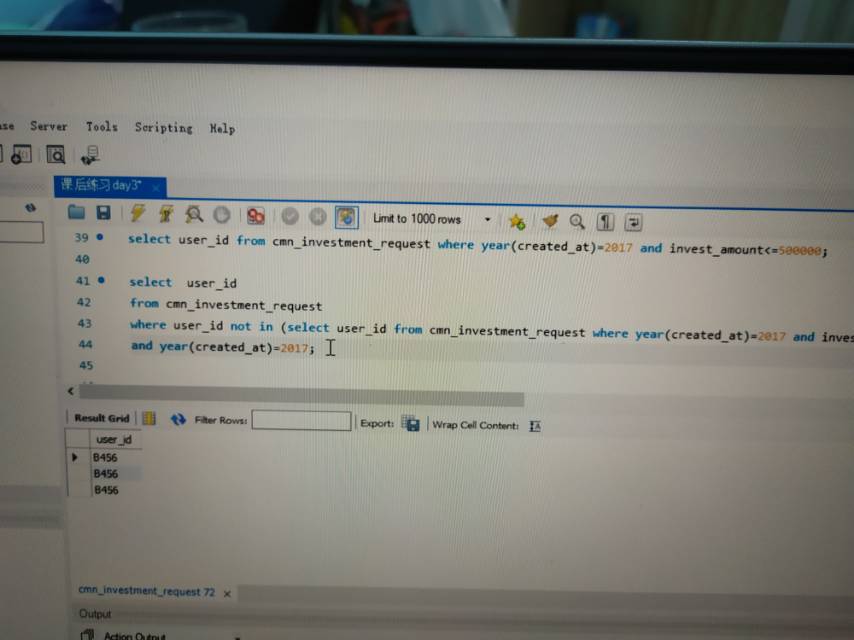Place cursor on line 42 'from cmn_investment_request'
Image resolution: width=854 pixels, height=640 pixels.
coord(225,304)
